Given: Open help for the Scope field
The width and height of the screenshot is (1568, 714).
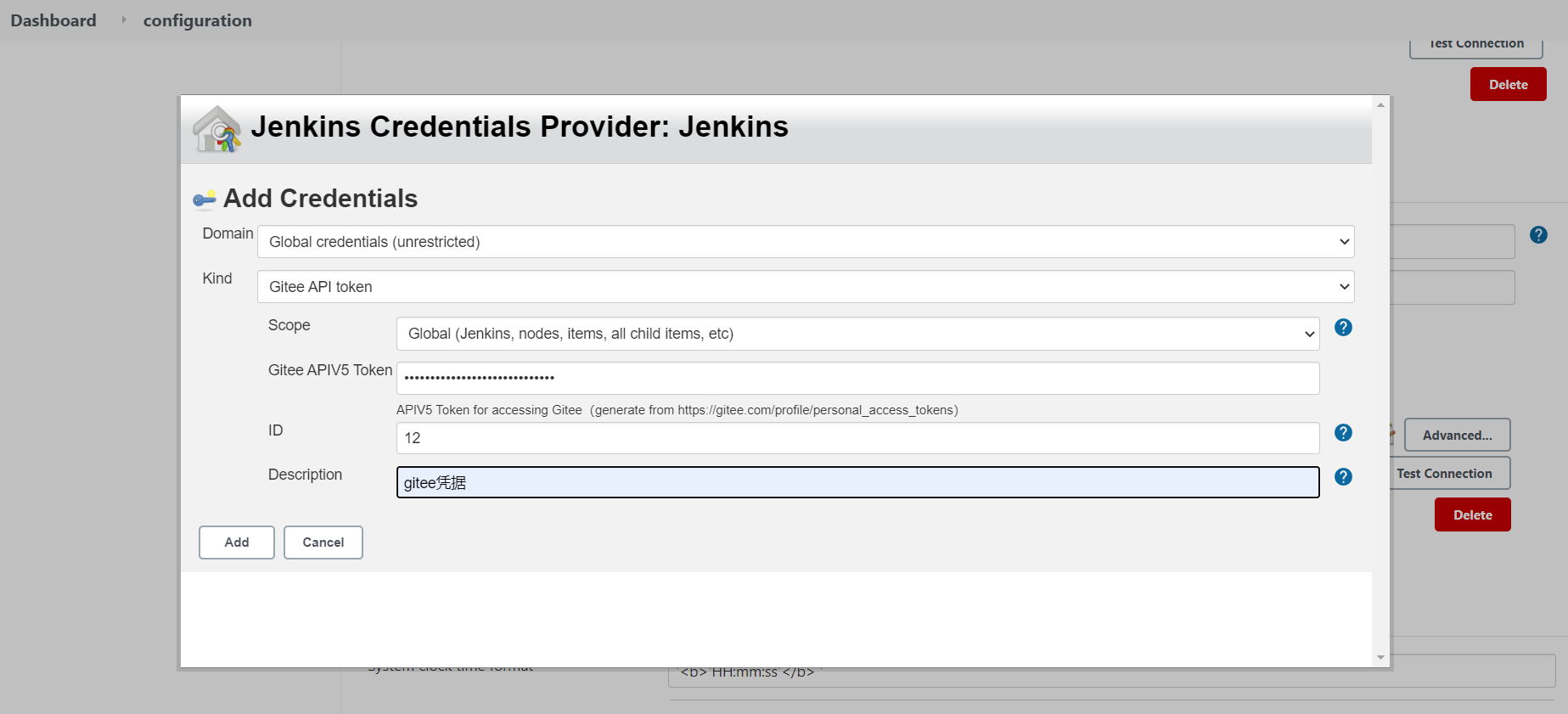Looking at the screenshot, I should click(x=1343, y=328).
